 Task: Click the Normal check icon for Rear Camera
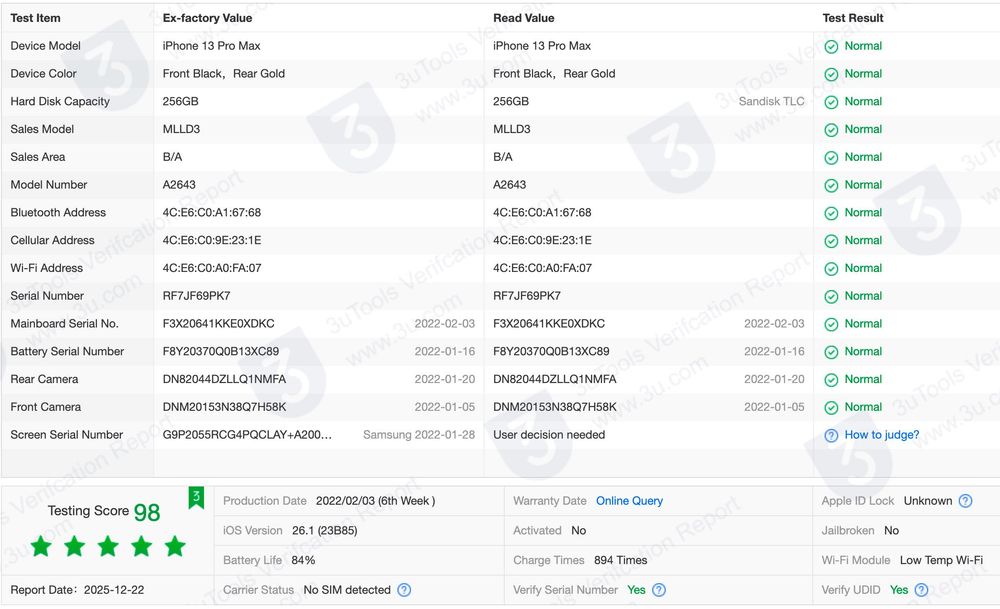point(831,379)
